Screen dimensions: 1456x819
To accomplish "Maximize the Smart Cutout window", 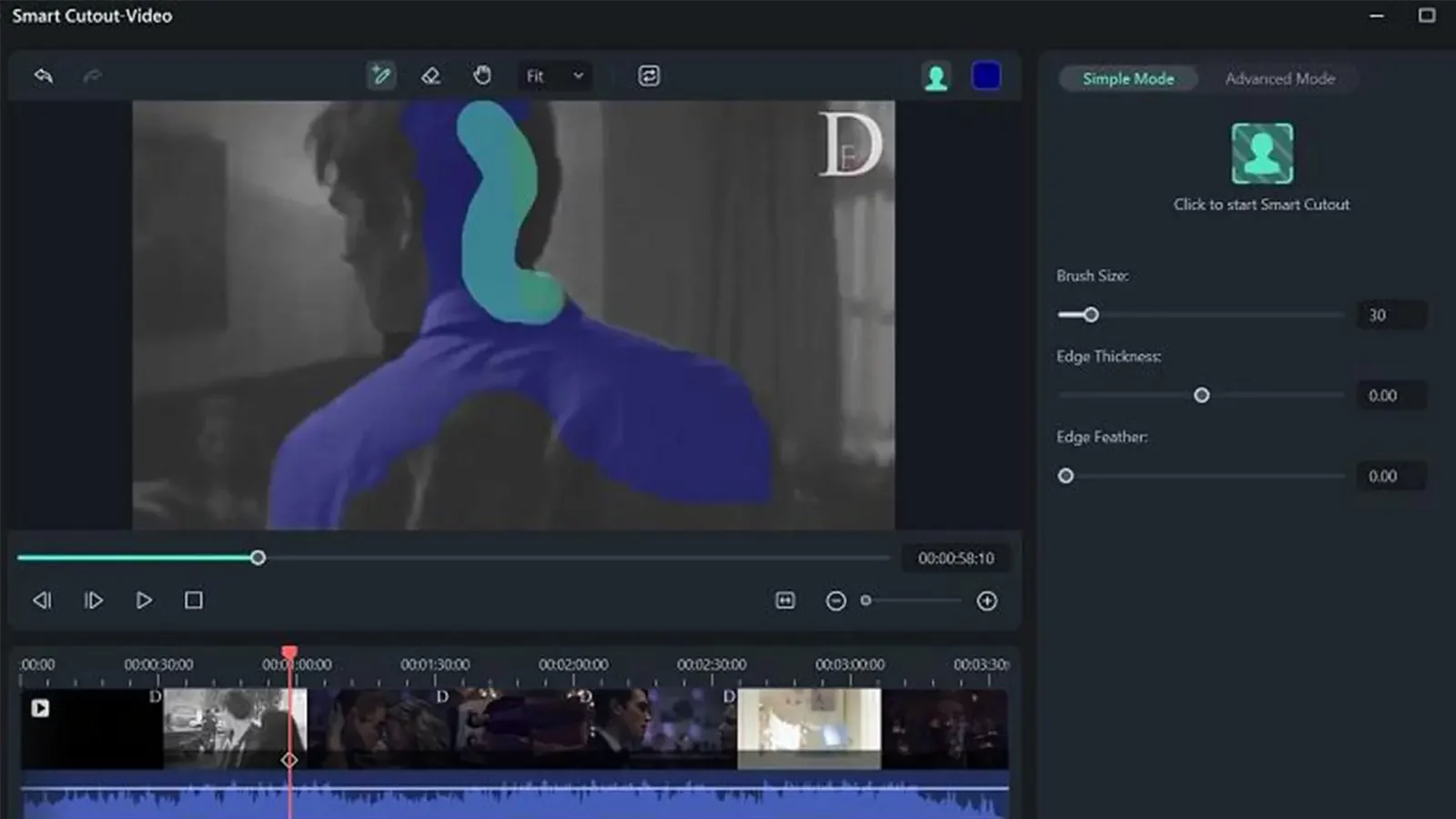I will pos(1427,15).
